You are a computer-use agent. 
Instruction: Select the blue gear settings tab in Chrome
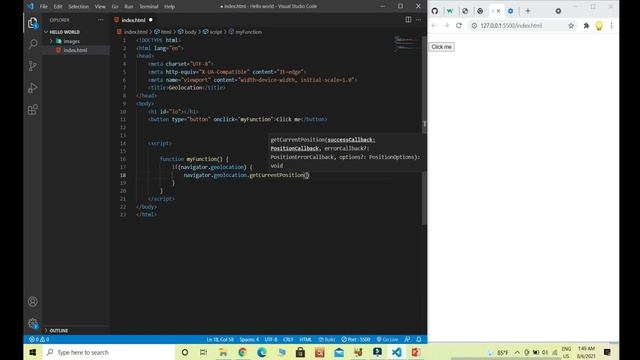click(511, 11)
